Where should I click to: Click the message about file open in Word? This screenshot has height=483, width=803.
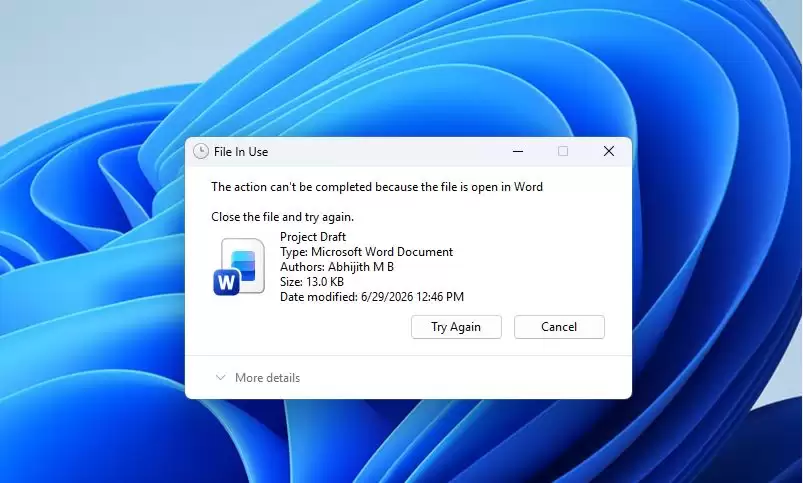pyautogui.click(x=377, y=187)
